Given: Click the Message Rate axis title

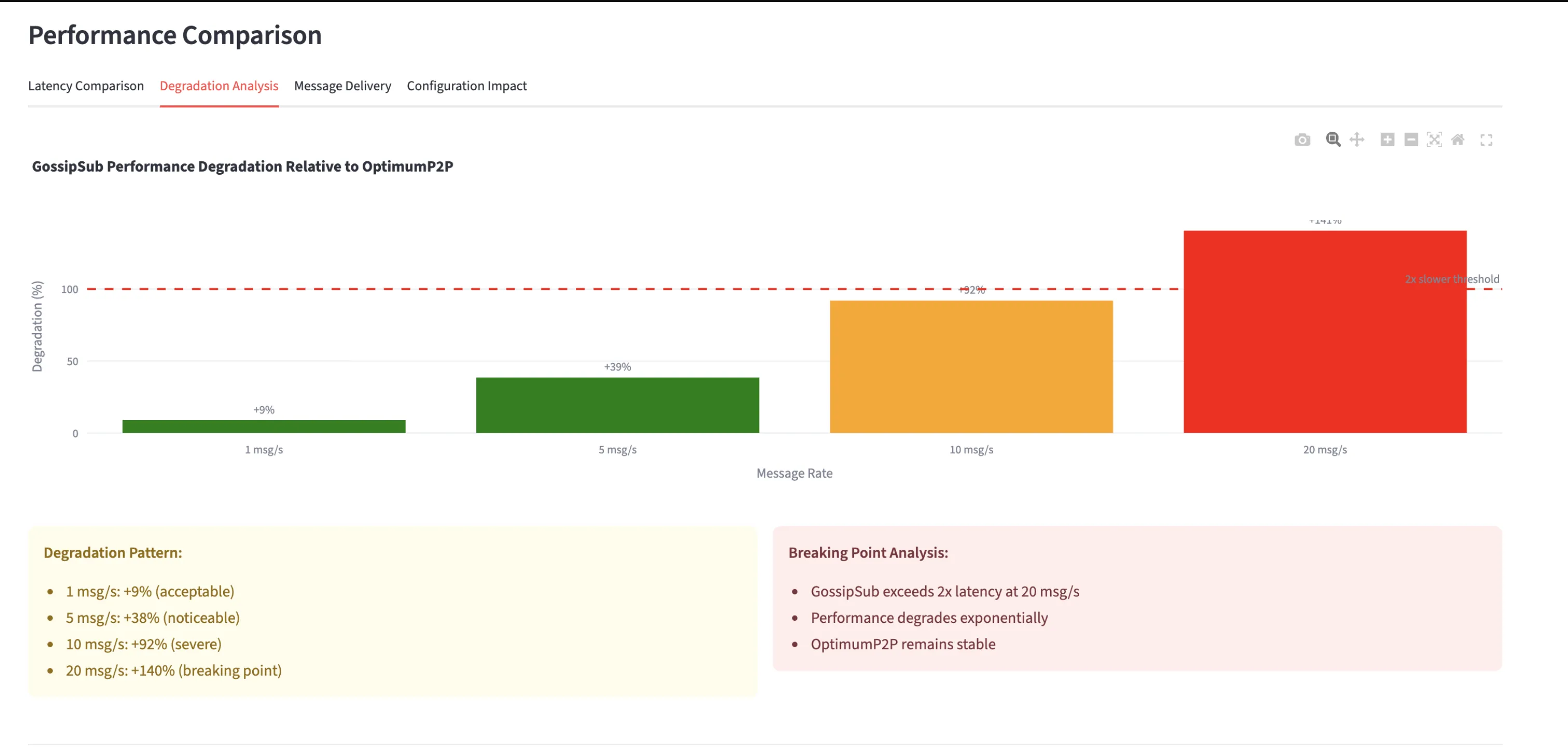Looking at the screenshot, I should [794, 473].
